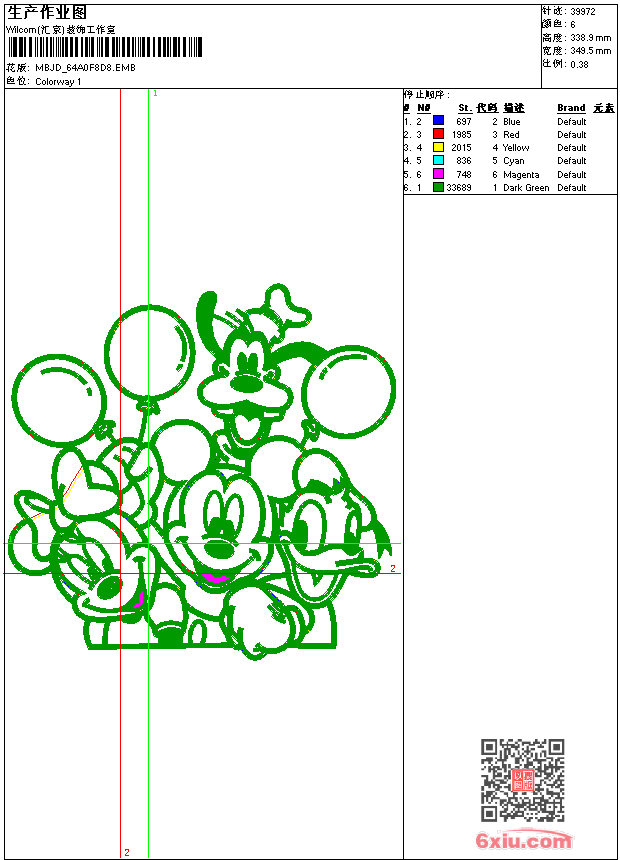Click the height value 338.9 mm
Screen dimensions: 620x860
pos(590,38)
